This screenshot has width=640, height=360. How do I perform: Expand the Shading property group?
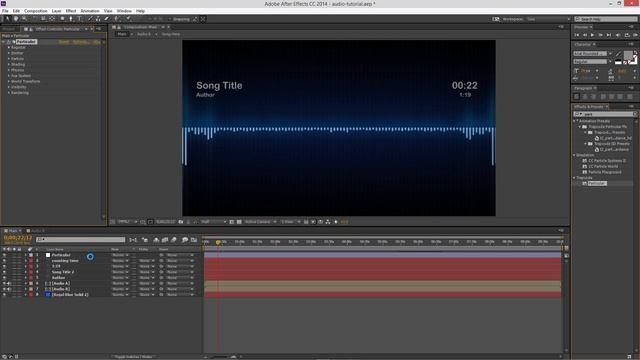9,64
